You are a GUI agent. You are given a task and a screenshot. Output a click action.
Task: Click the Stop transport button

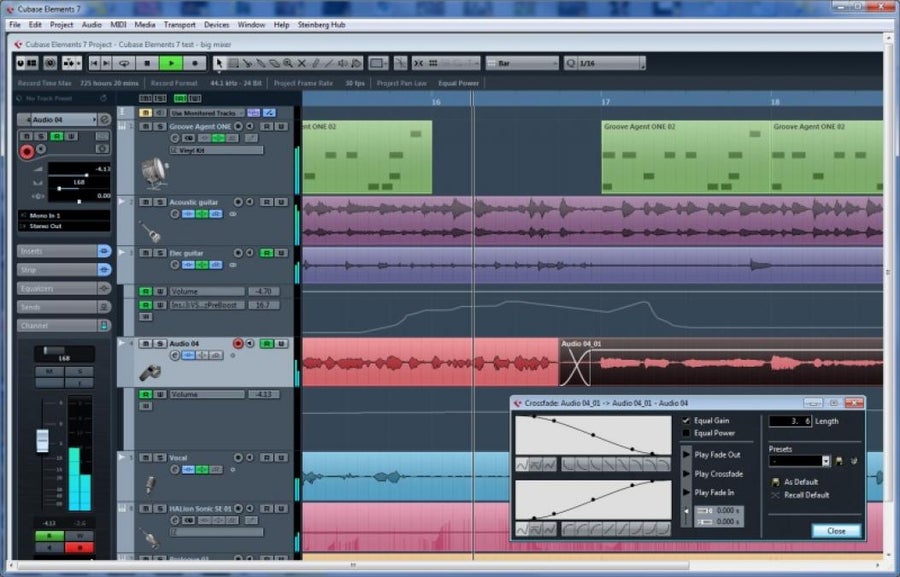(148, 63)
